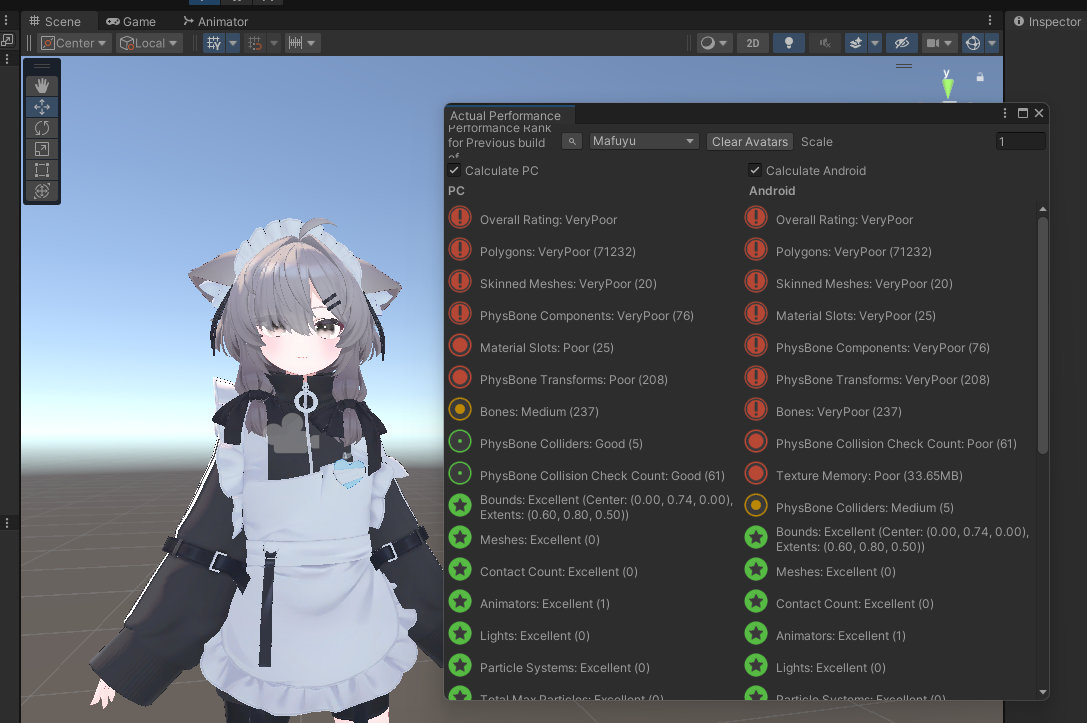This screenshot has height=723, width=1087.
Task: Open the Center pivot mode dropdown
Action: pyautogui.click(x=74, y=43)
